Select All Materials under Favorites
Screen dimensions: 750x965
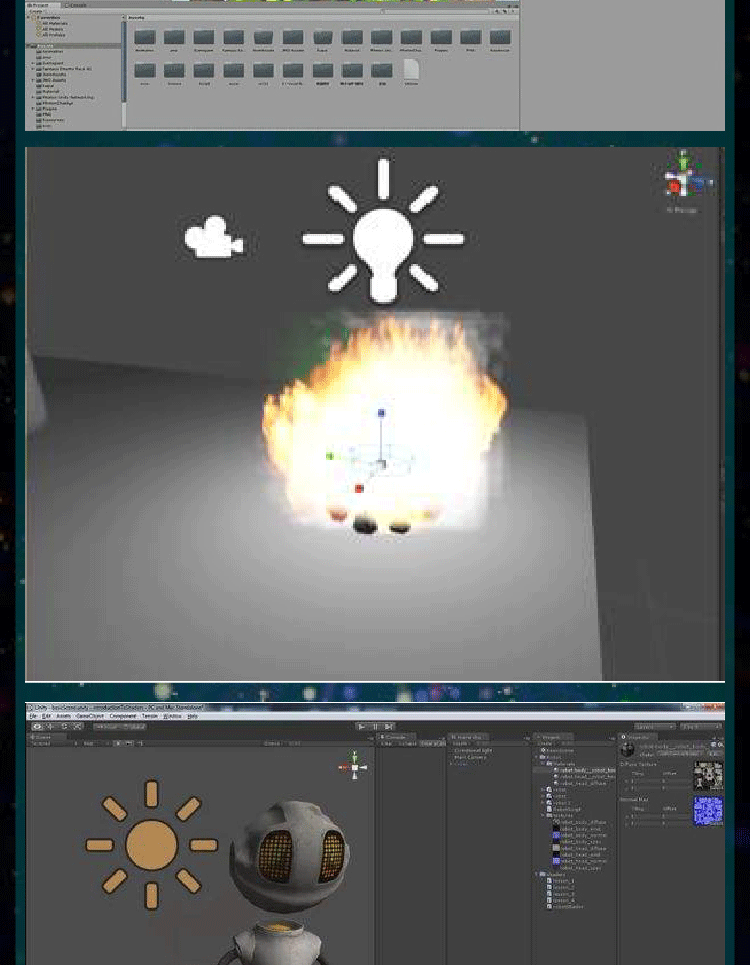pos(51,23)
